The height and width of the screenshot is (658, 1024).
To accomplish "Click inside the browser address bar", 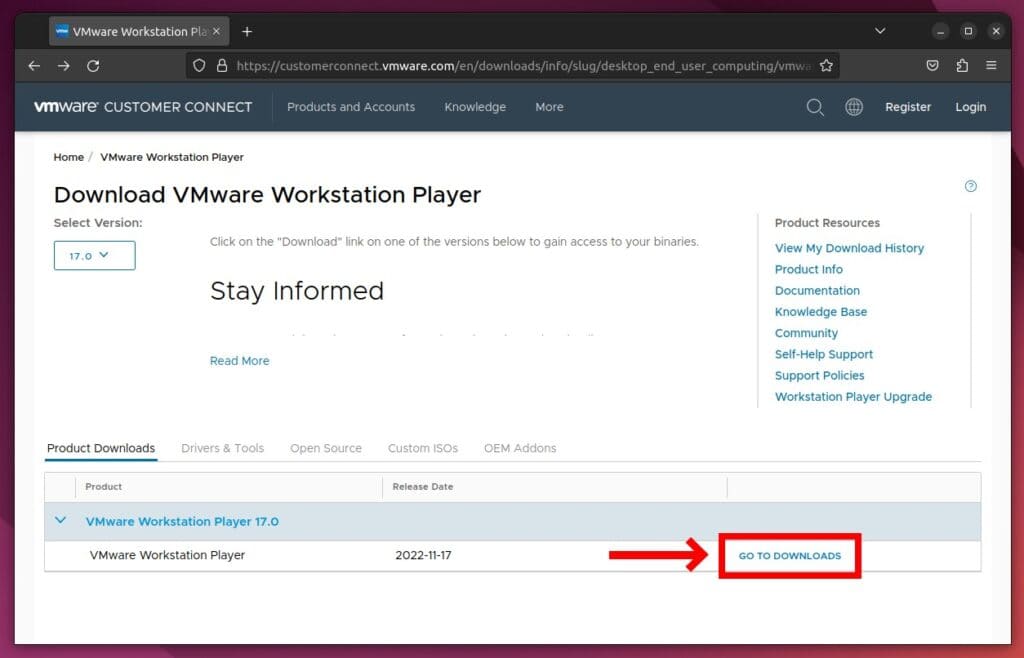I will click(x=500, y=64).
